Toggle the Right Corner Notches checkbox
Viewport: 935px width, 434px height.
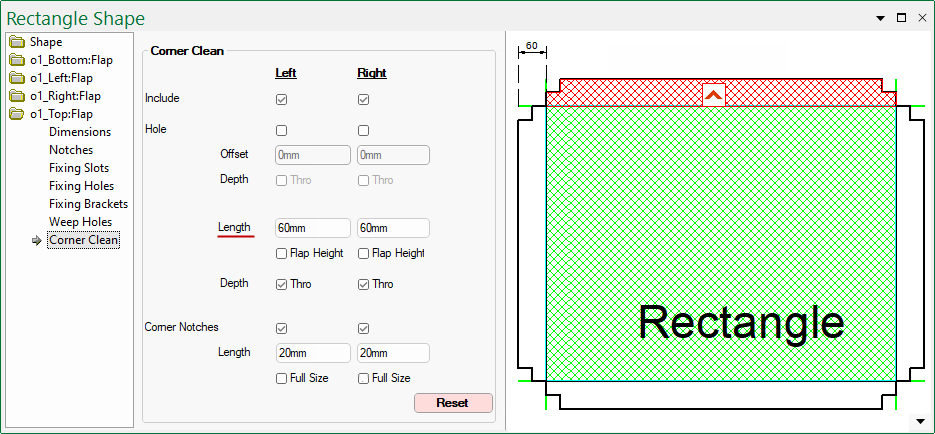tap(363, 328)
